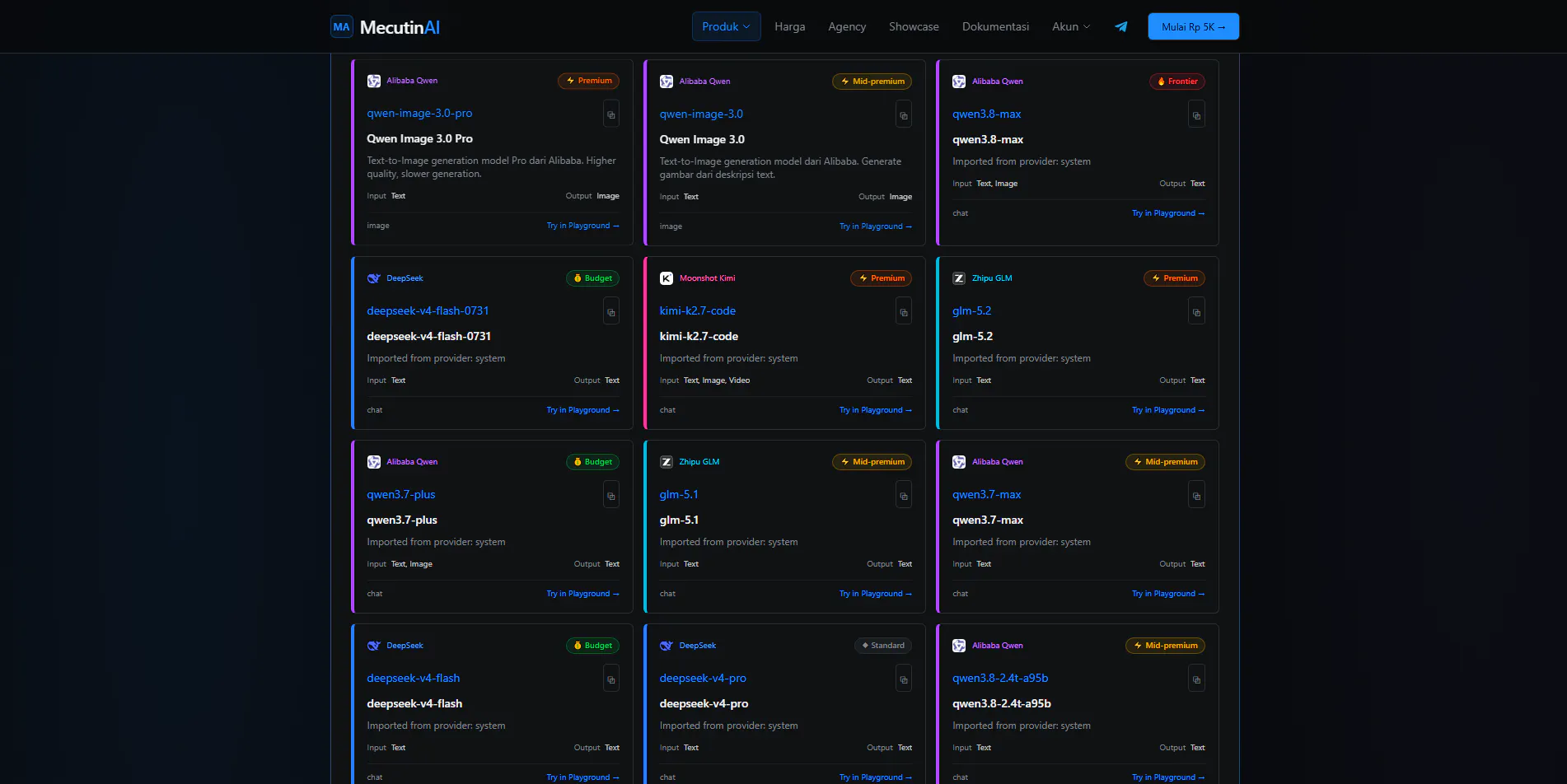
Task: Click Alibaba Qwen logo on qwen3.7-max card
Action: tap(959, 462)
